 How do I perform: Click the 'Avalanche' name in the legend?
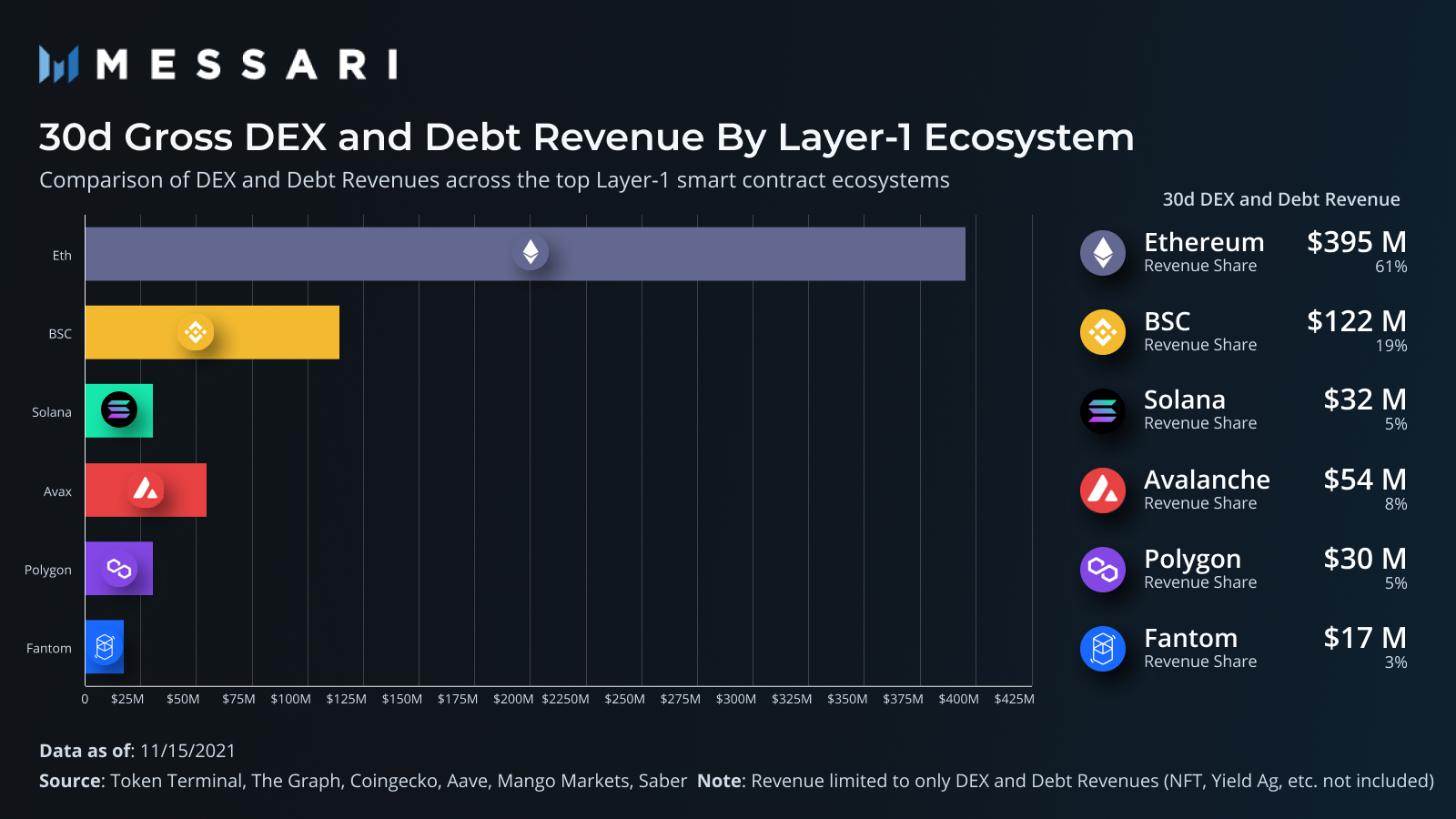pyautogui.click(x=1207, y=480)
